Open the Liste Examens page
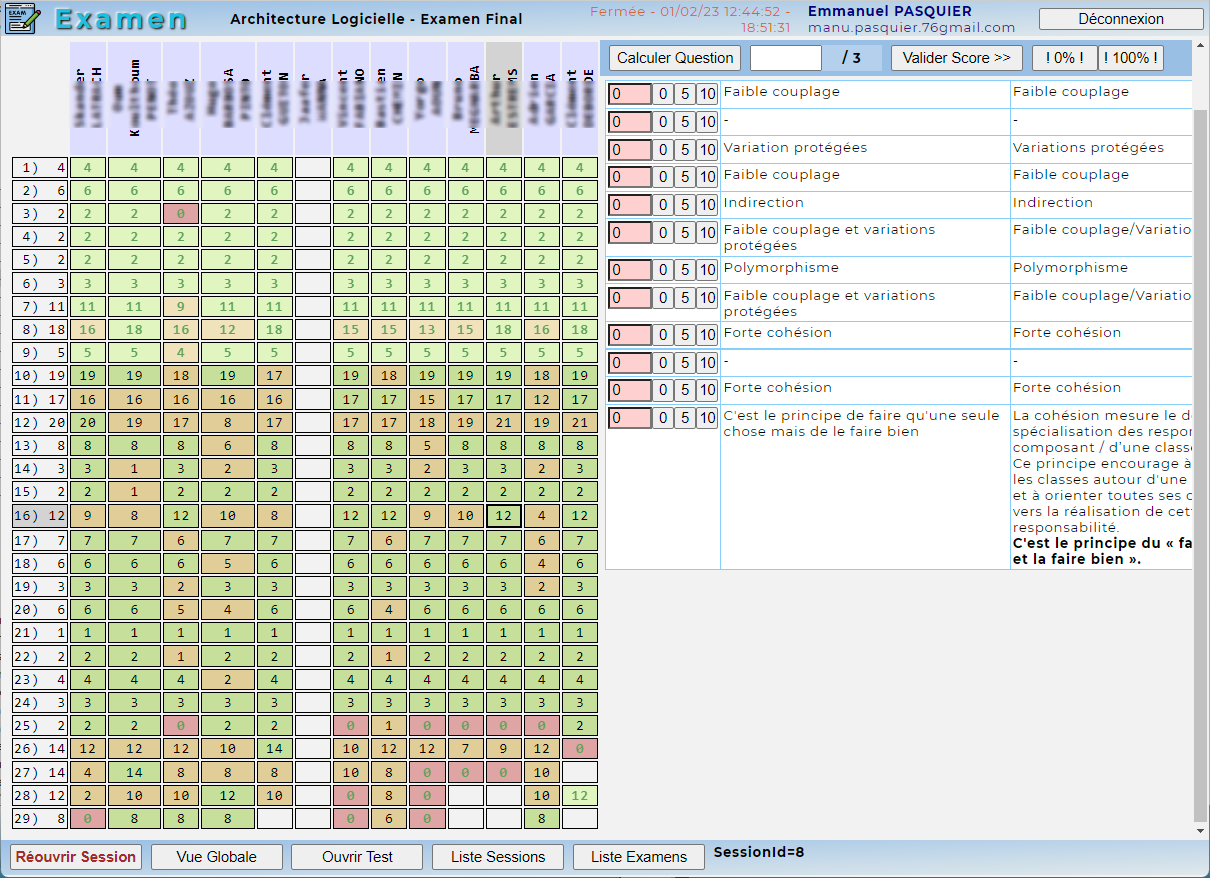The width and height of the screenshot is (1210, 878). tap(638, 857)
